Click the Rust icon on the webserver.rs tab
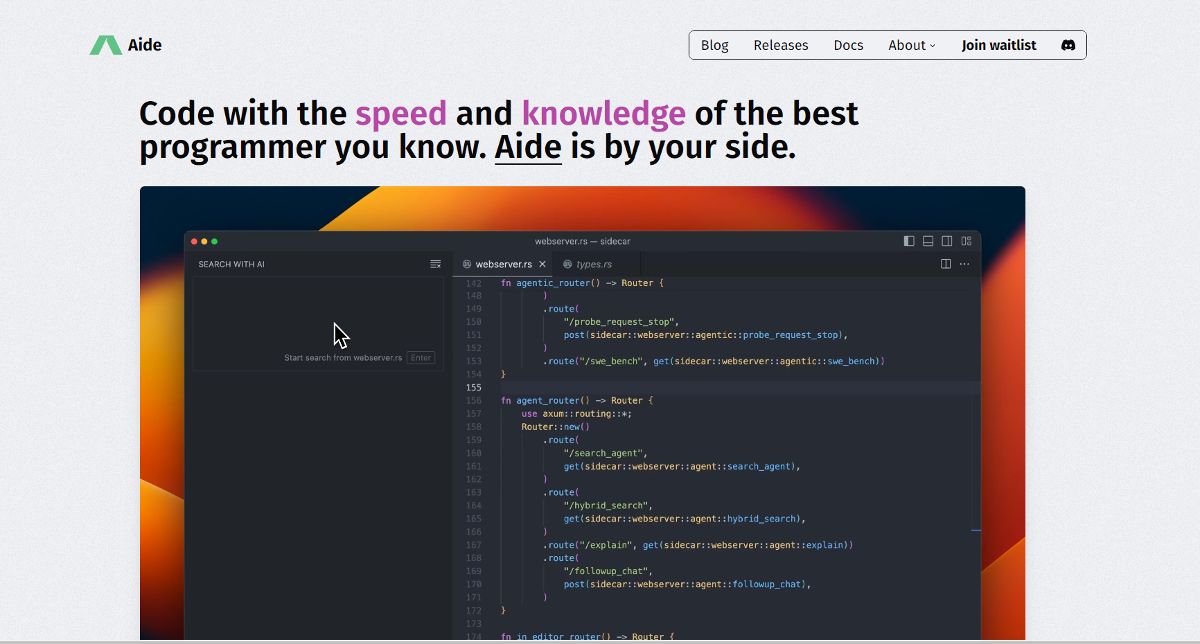 [466, 264]
